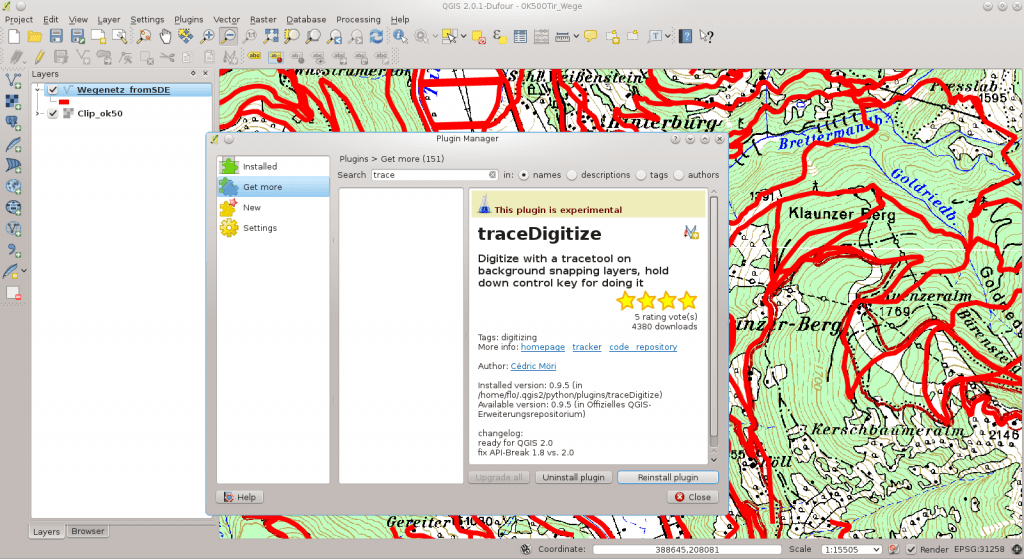Click the traceDigitize plugin icon in details
This screenshot has width=1024, height=559.
691,232
